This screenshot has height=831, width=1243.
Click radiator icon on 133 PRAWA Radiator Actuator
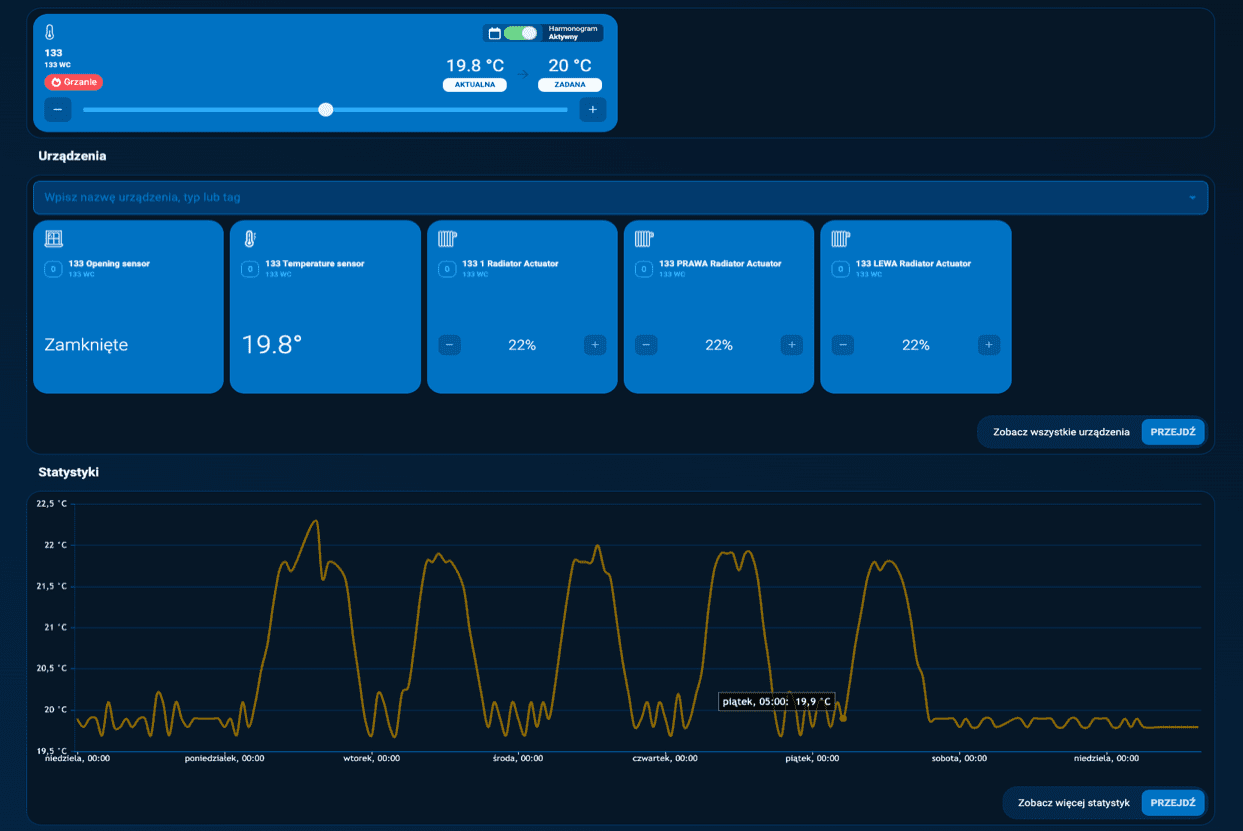tap(644, 239)
